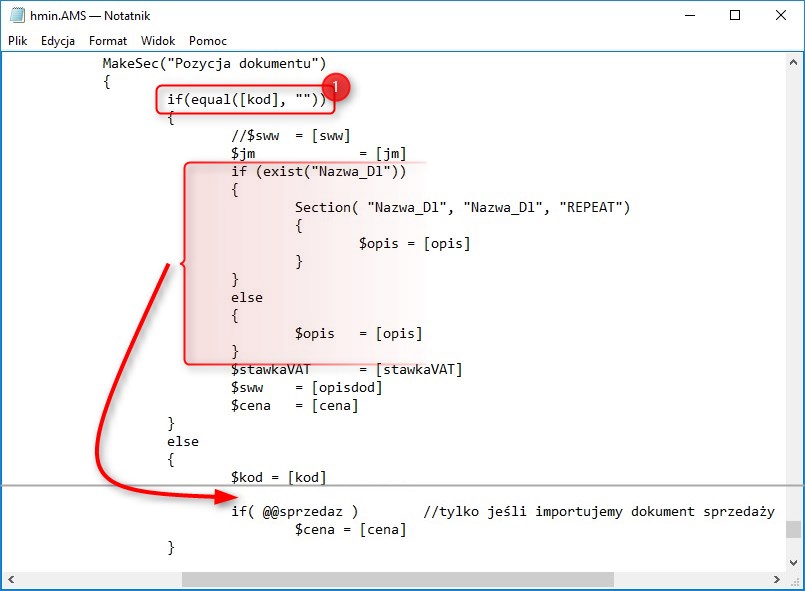Click the $kod = [kod] line
The width and height of the screenshot is (805, 591).
278,477
